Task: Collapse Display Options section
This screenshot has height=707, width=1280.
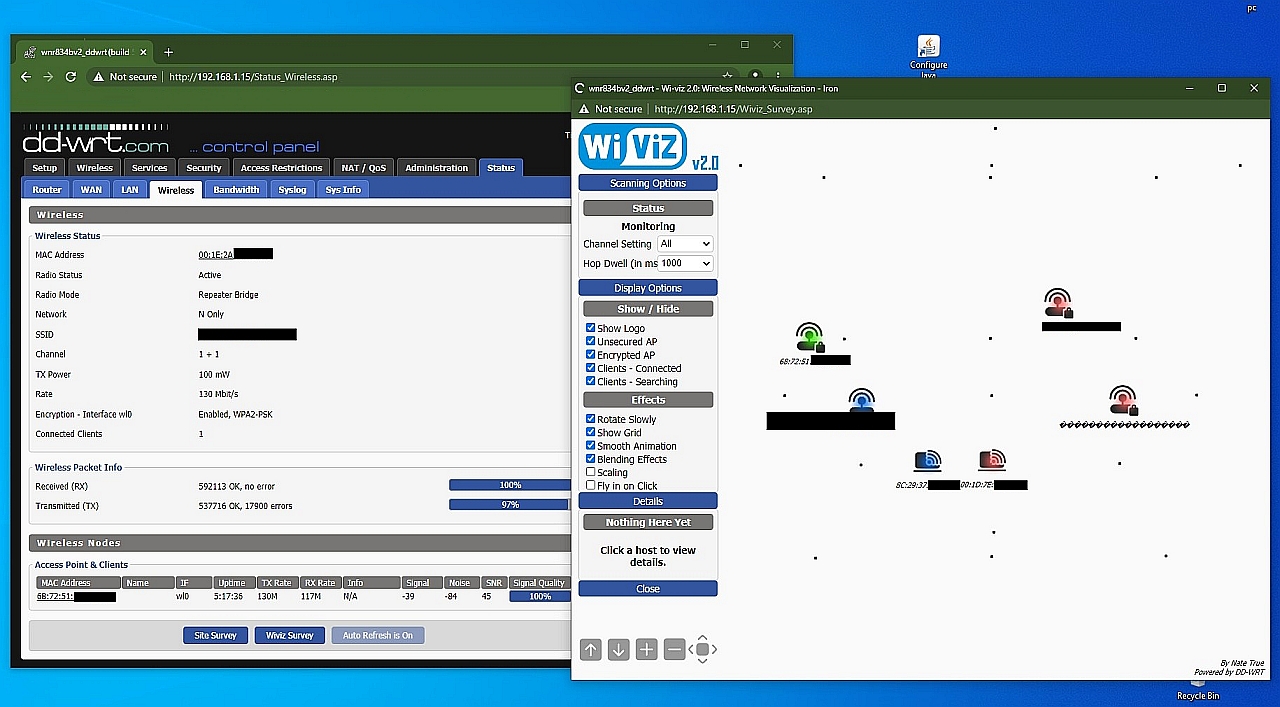Action: coord(648,288)
